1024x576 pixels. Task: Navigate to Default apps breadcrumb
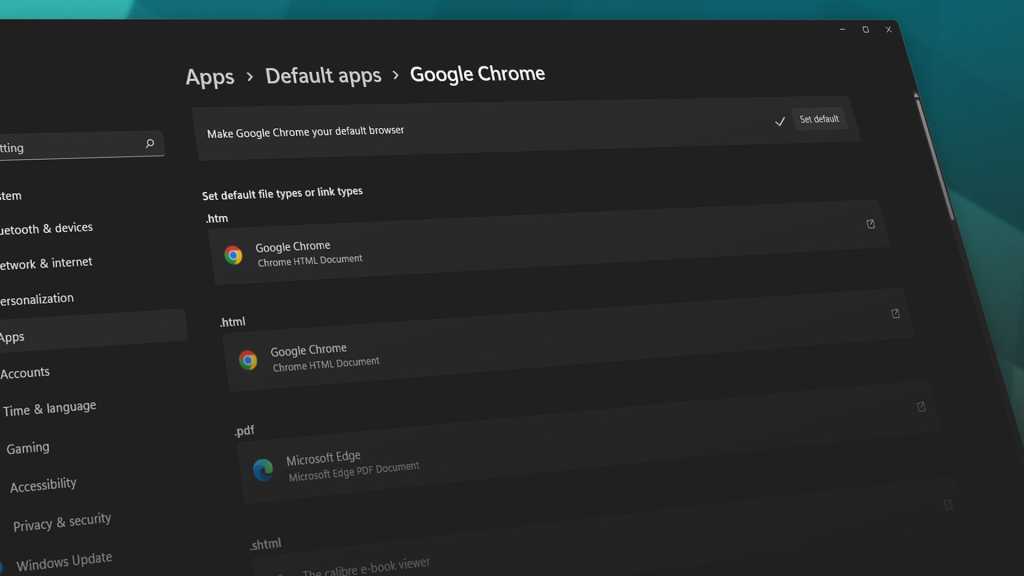tap(323, 76)
